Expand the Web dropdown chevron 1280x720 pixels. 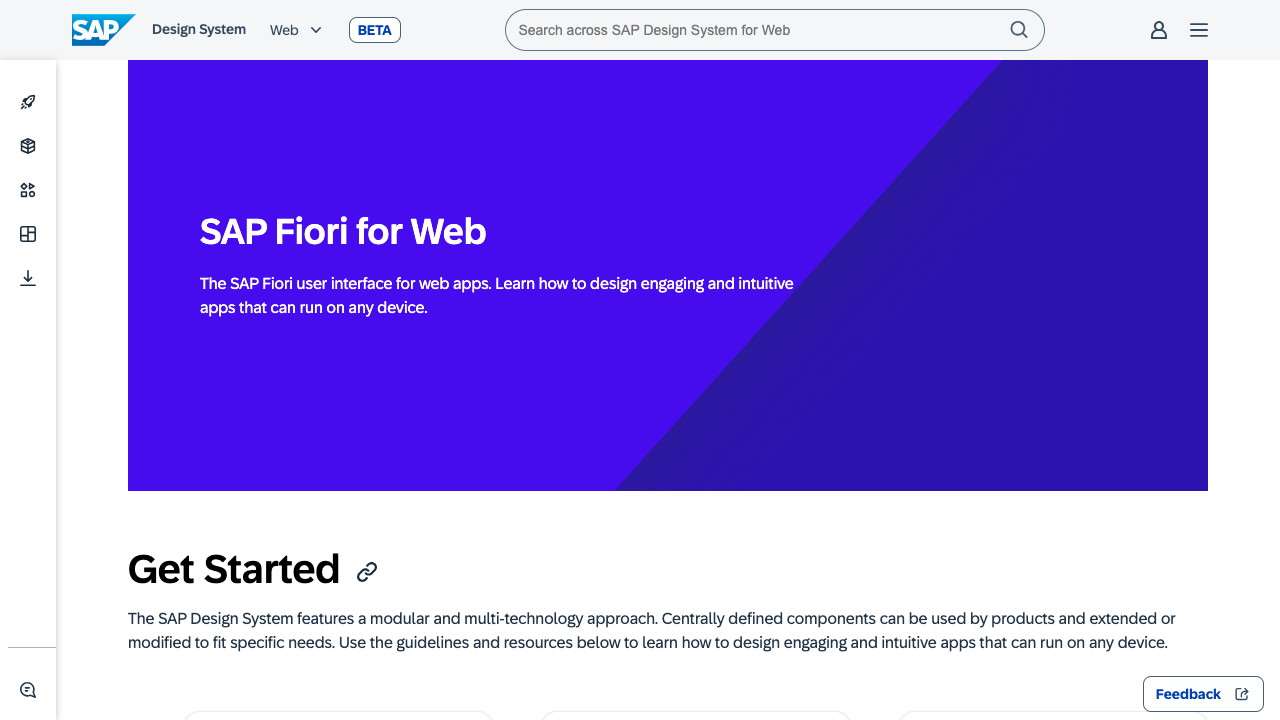[x=316, y=30]
